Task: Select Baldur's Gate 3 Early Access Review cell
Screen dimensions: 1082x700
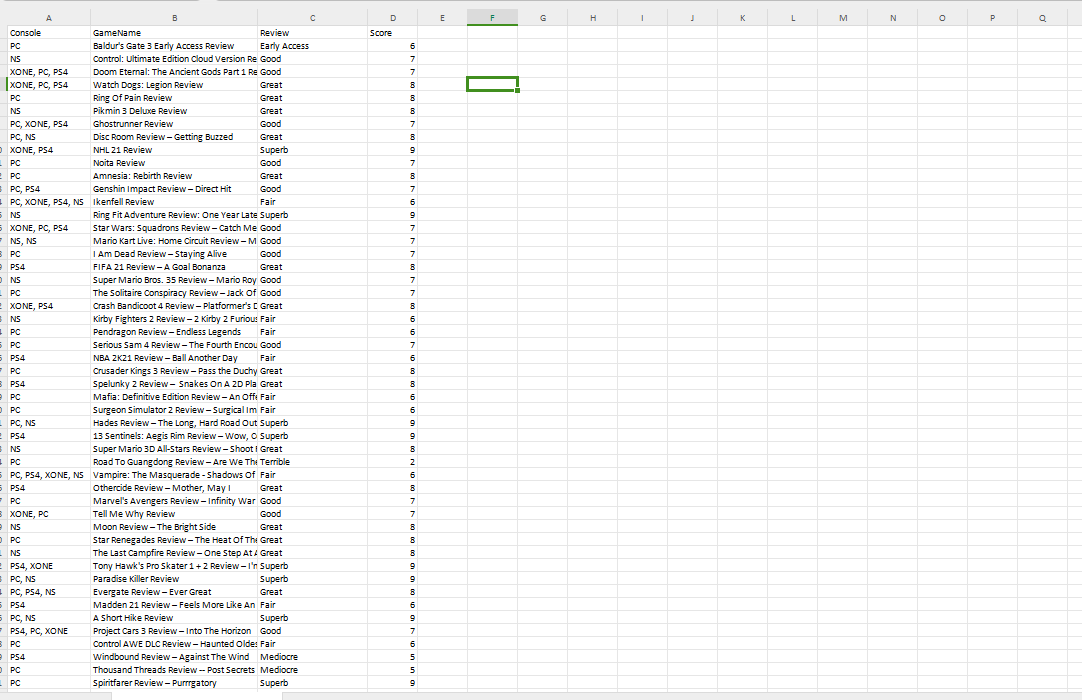Action: 174,46
